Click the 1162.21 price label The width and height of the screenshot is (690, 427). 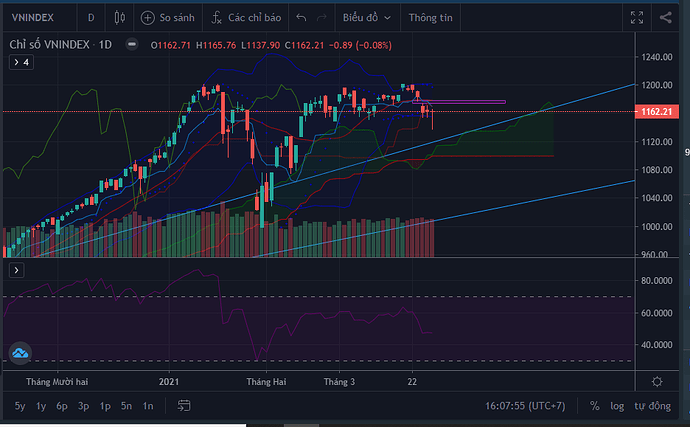(657, 111)
